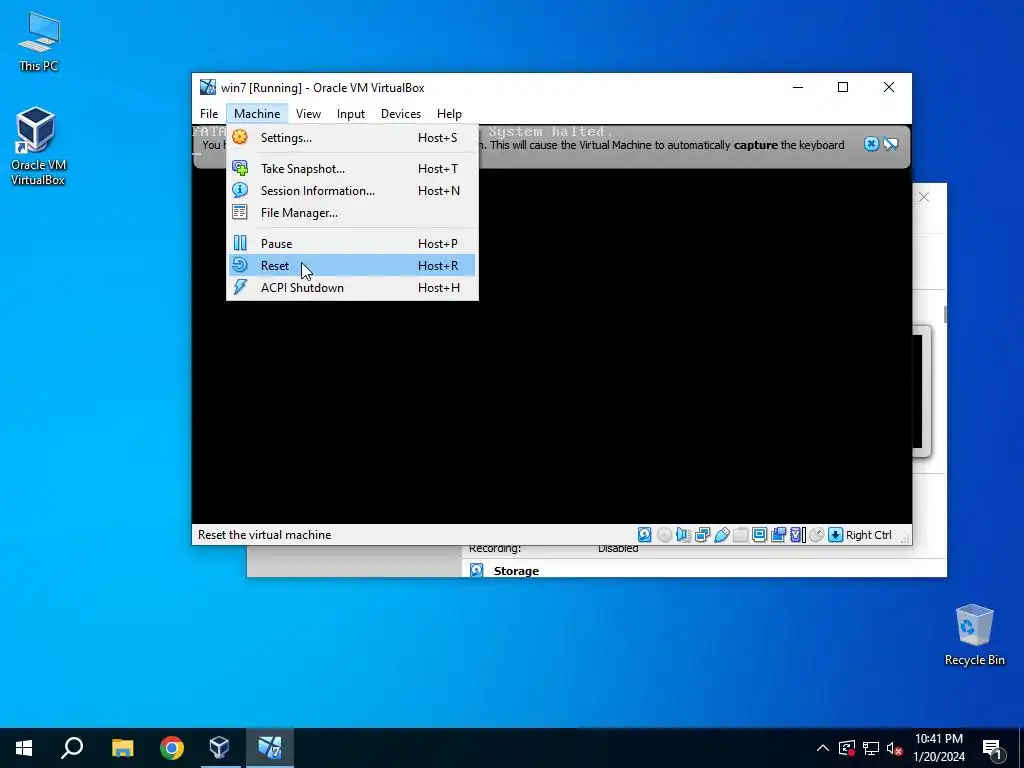This screenshot has height=768, width=1024.
Task: Click the win7 title bar VirtualBox icon
Action: point(208,88)
